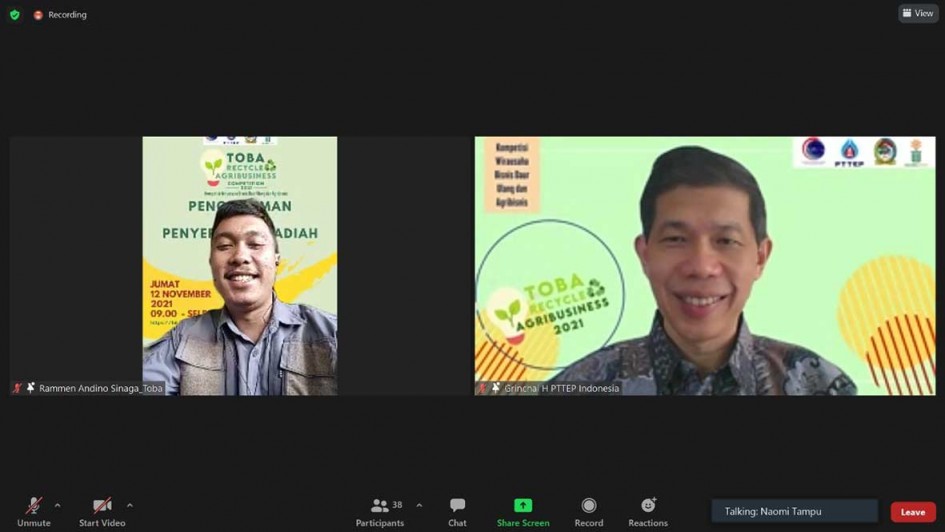Click the muted mic icon on PTTEP tile
Screen dimensions: 945x532
482,389
